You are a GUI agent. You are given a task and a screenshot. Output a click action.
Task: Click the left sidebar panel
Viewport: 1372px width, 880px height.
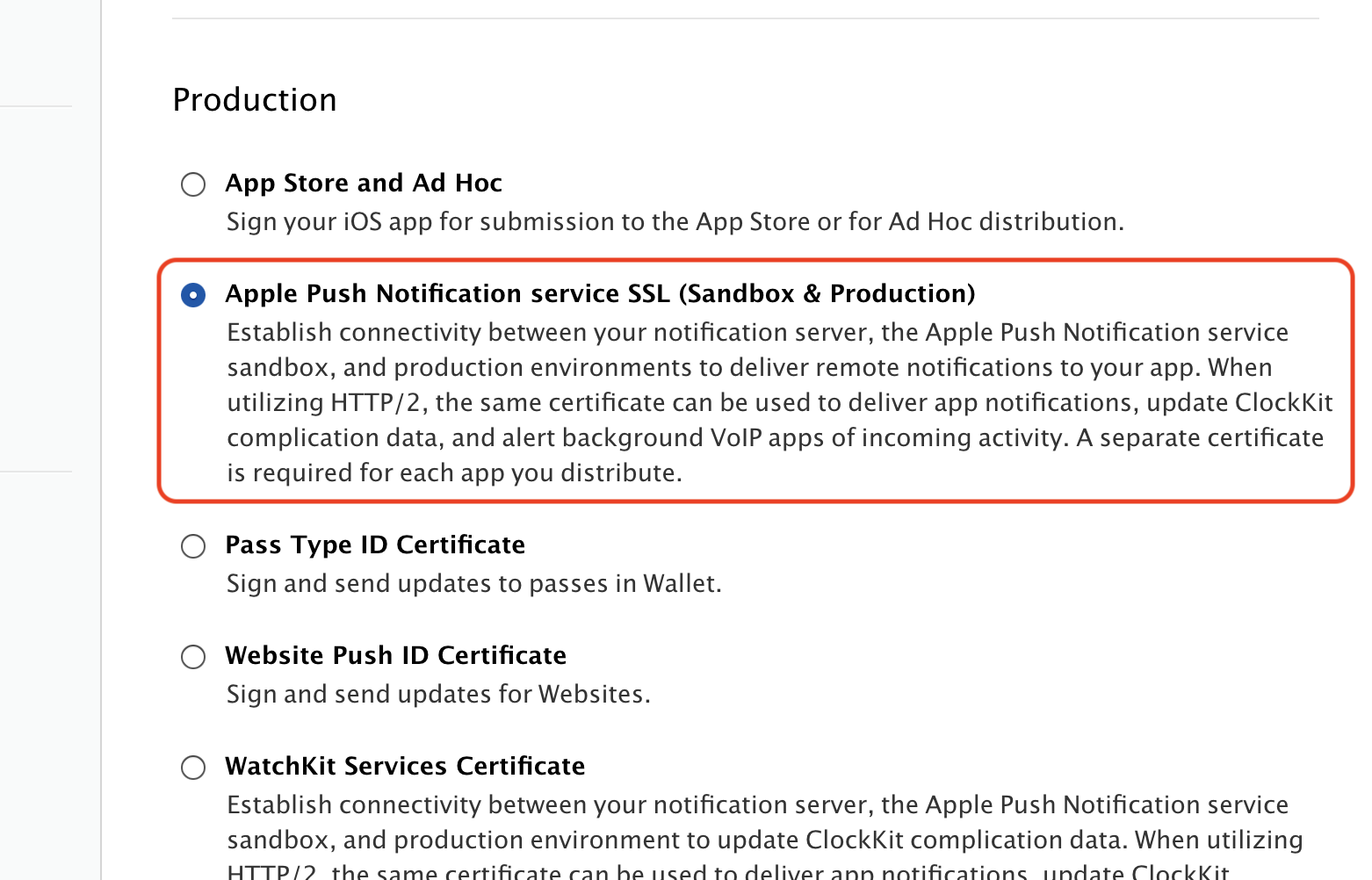click(48, 439)
